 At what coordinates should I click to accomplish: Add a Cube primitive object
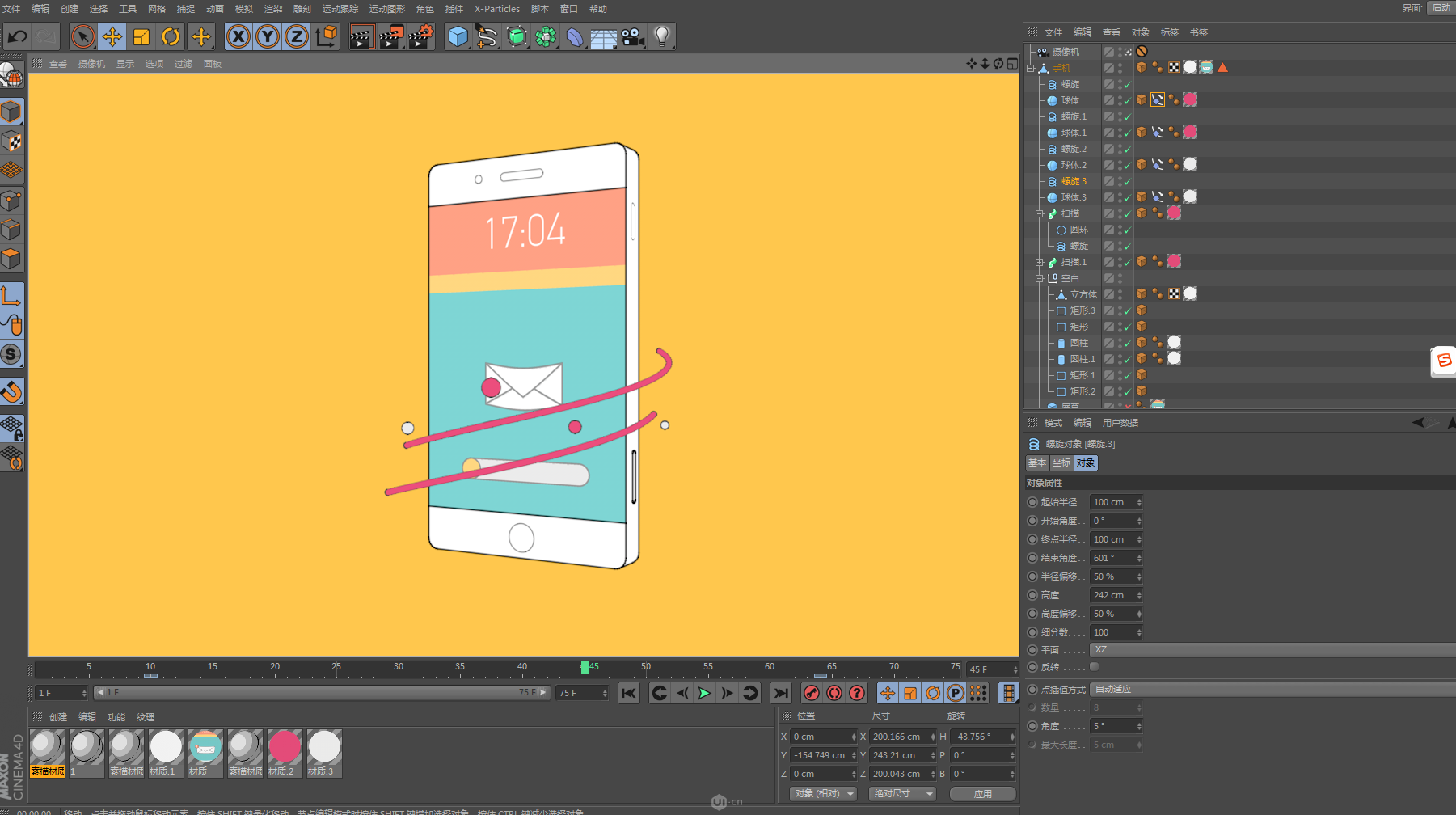(x=458, y=36)
